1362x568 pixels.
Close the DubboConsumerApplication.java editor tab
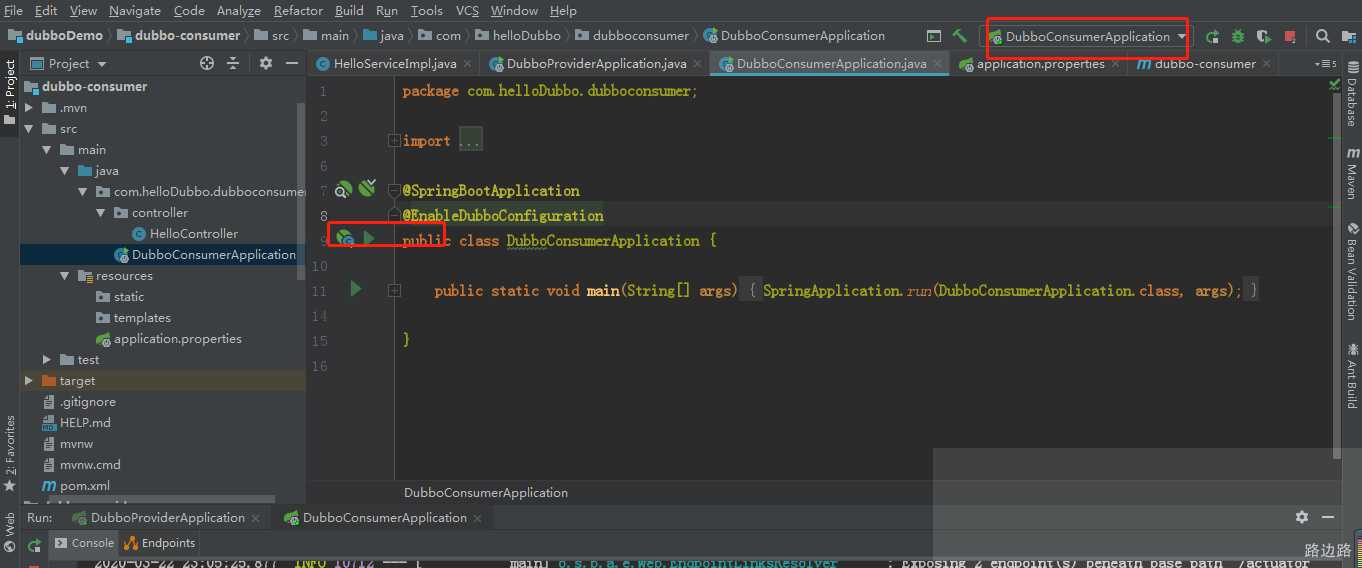pos(938,64)
